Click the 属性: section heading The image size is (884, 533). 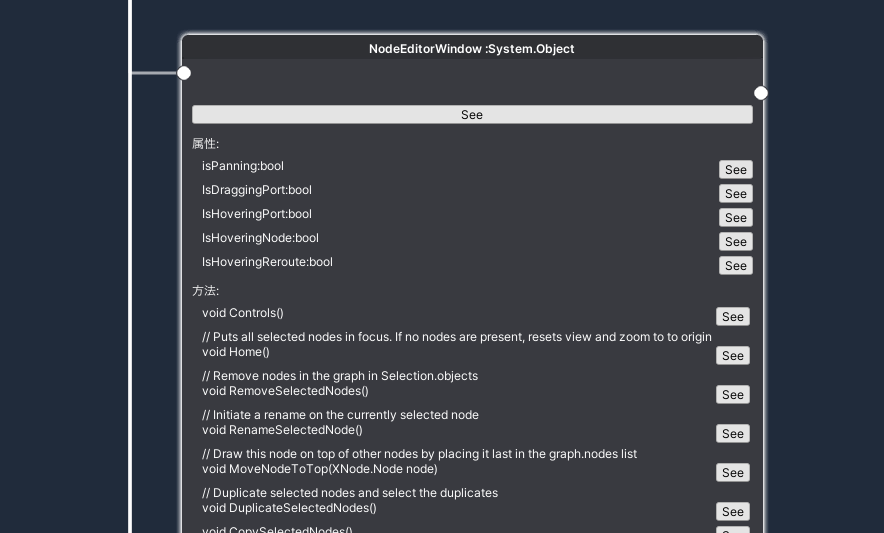click(x=206, y=144)
